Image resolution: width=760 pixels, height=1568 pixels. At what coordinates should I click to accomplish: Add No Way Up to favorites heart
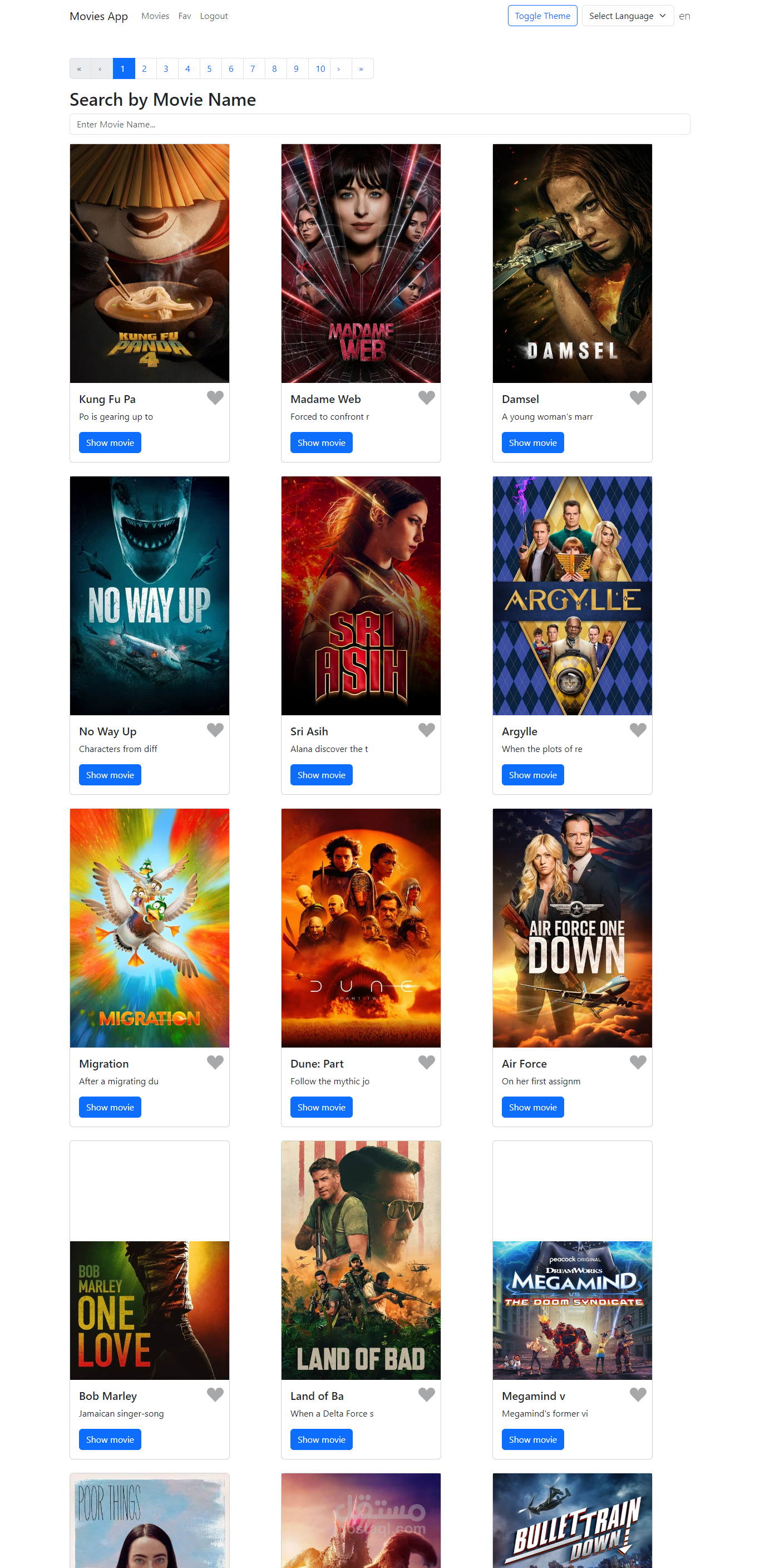tap(215, 730)
